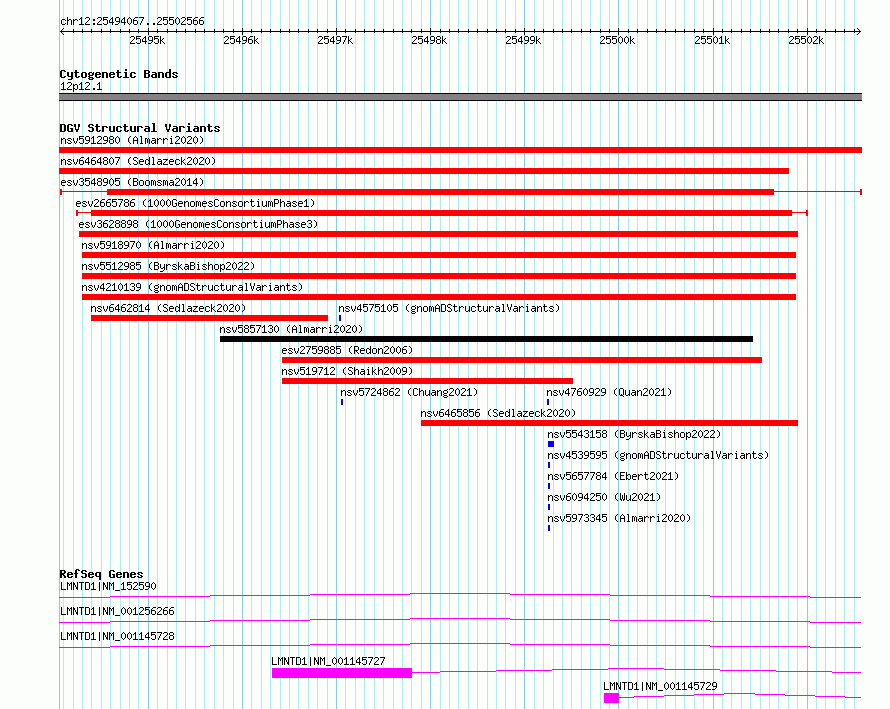This screenshot has width=890, height=709.
Task: Select the 12p12.1 cytogenetic band bar
Action: (460, 97)
